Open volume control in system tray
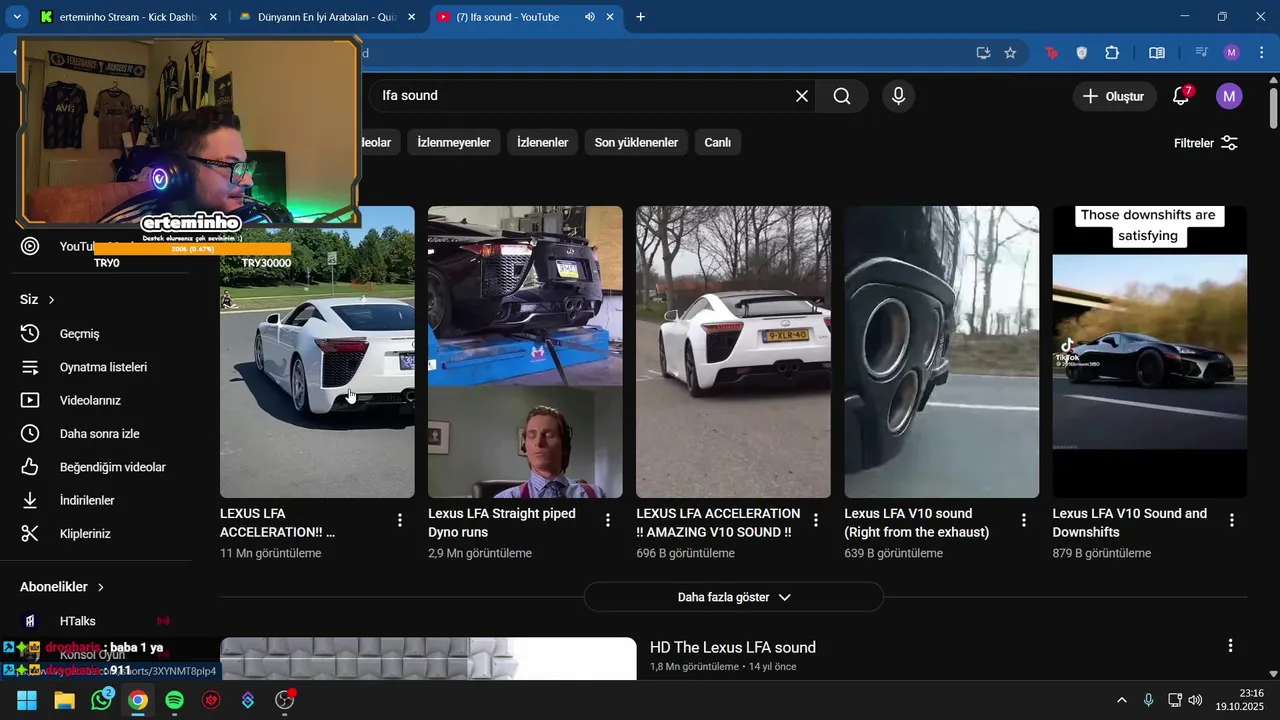The height and width of the screenshot is (720, 1280). coord(1195,700)
